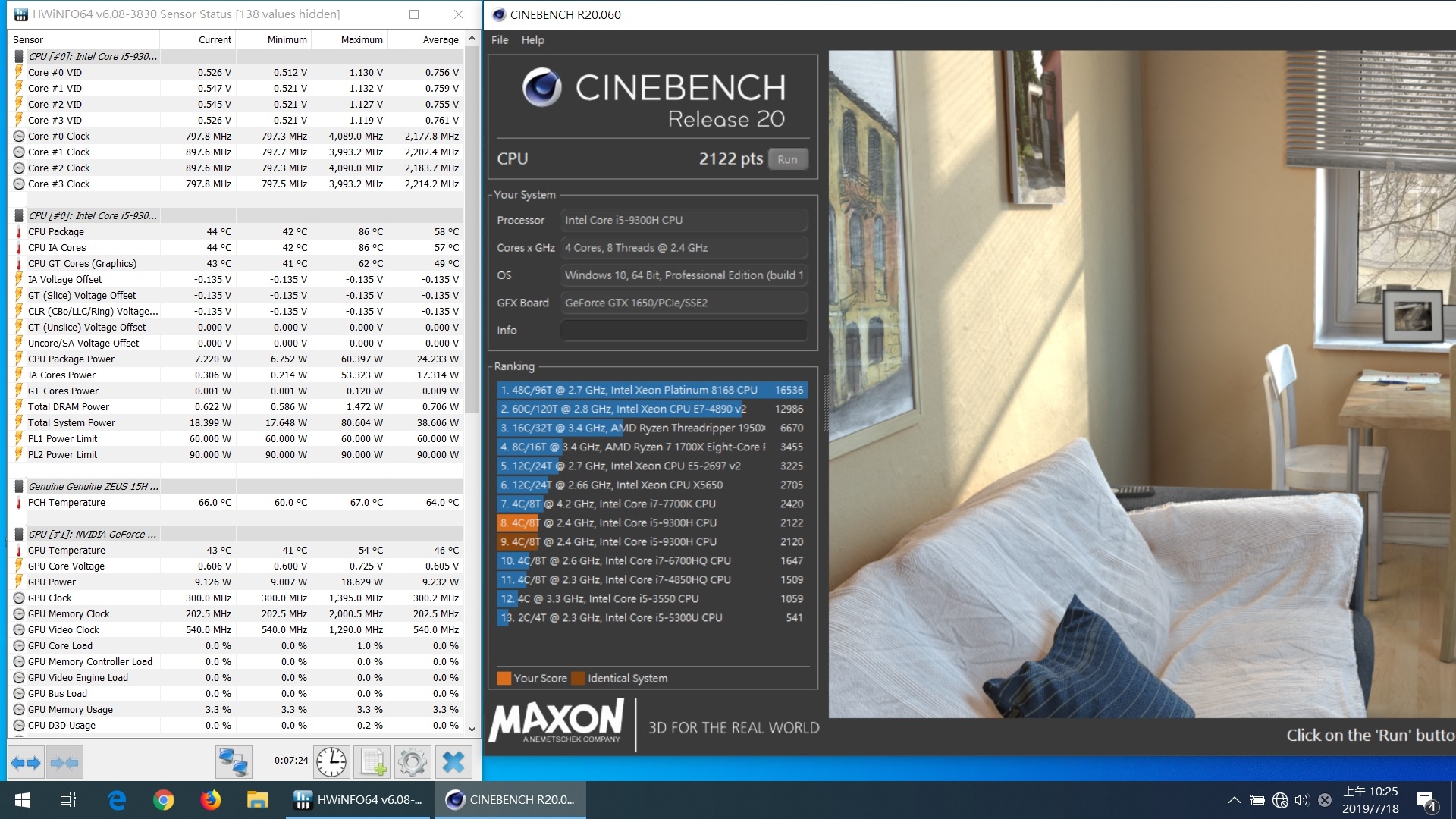Click the Average column header
Image resolution: width=1456 pixels, height=819 pixels.
coord(425,39)
